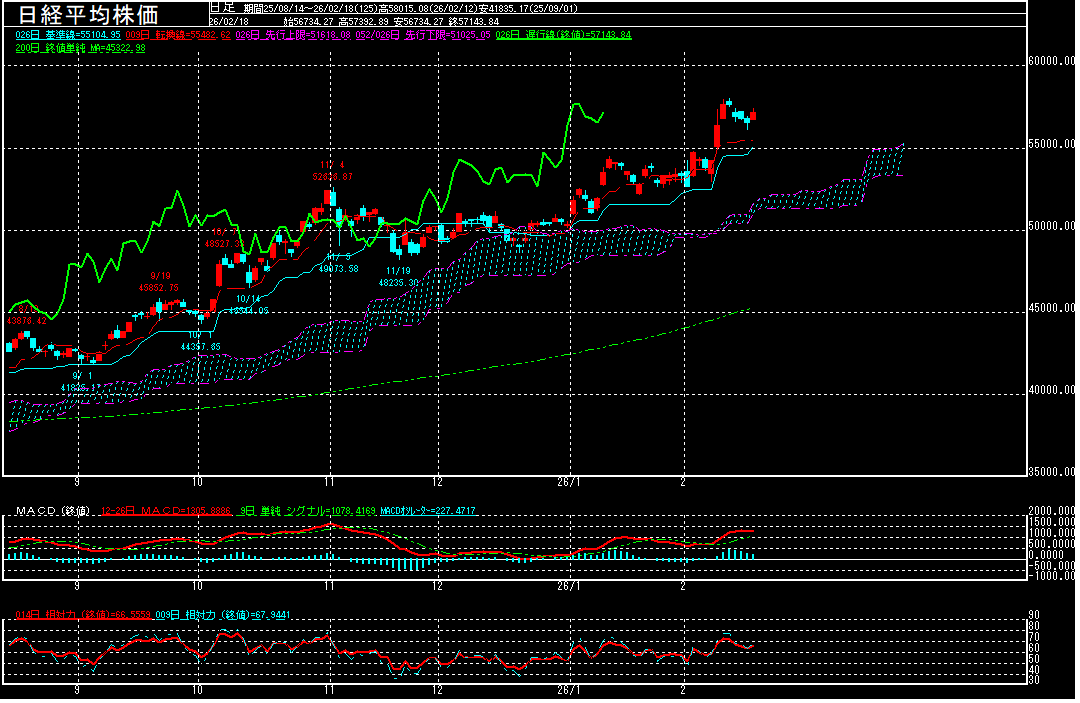Viewport: 1080px width, 703px height.
Task: Click the 11/19 low price annotation
Action: coord(397,277)
